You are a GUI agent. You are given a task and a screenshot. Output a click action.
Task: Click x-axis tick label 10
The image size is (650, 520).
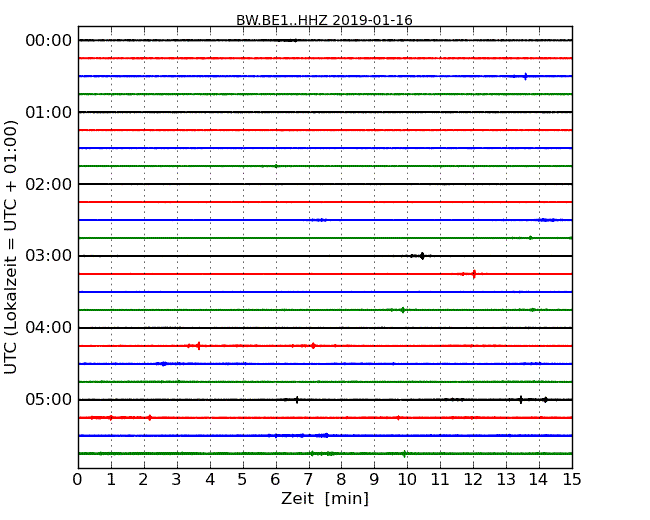[x=407, y=480]
